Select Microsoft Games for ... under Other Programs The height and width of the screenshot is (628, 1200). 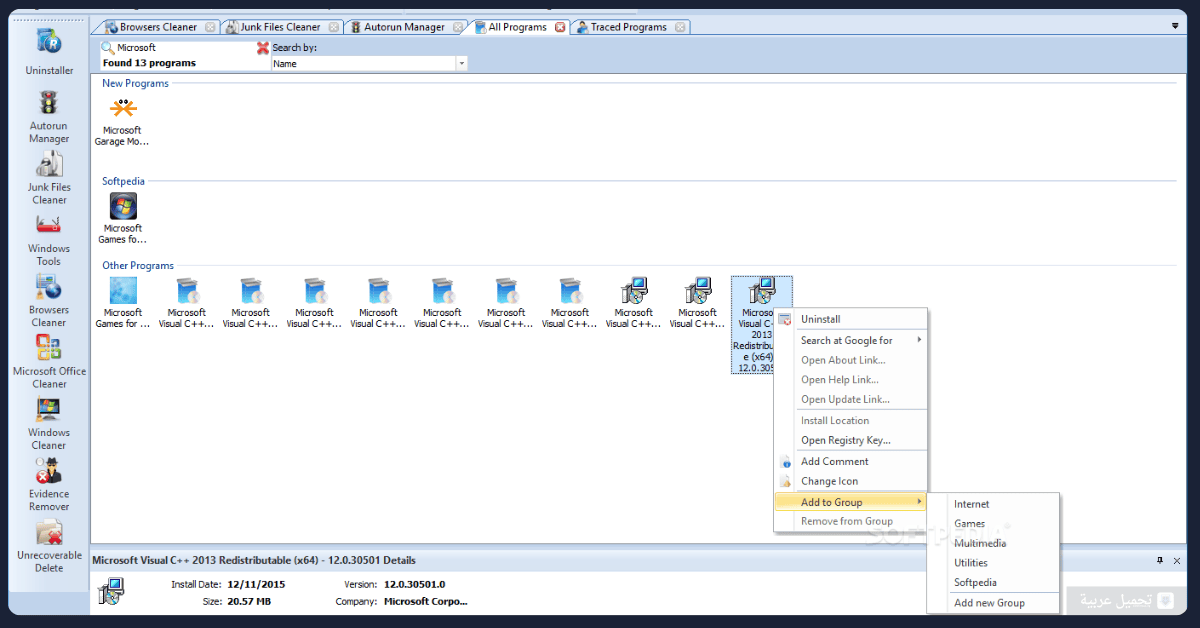pos(123,303)
